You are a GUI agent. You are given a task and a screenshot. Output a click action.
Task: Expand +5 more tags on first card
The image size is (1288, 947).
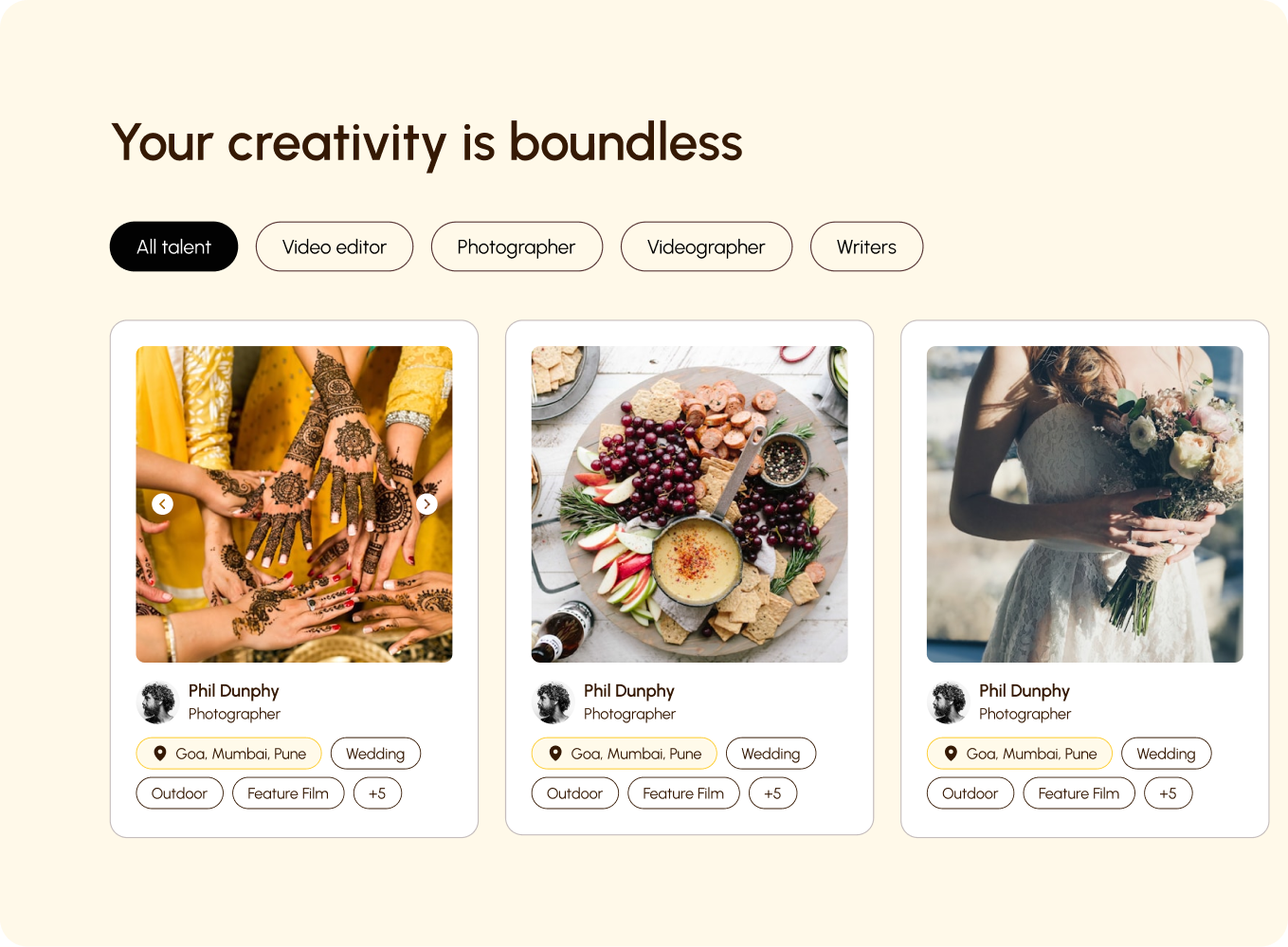377,793
